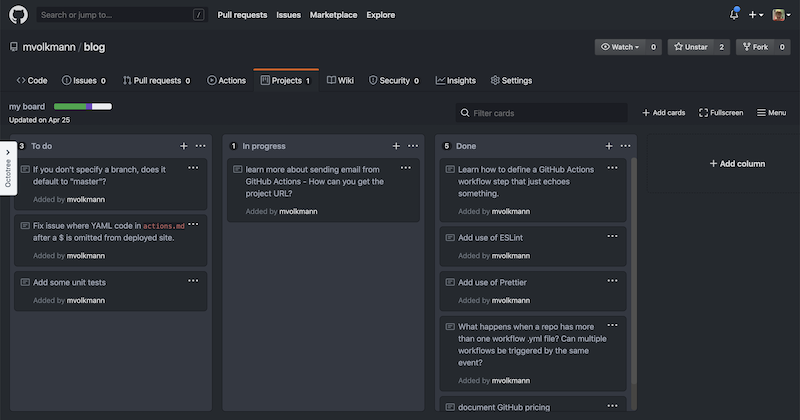The width and height of the screenshot is (800, 420).
Task: Click the Add cards button
Action: coord(663,113)
